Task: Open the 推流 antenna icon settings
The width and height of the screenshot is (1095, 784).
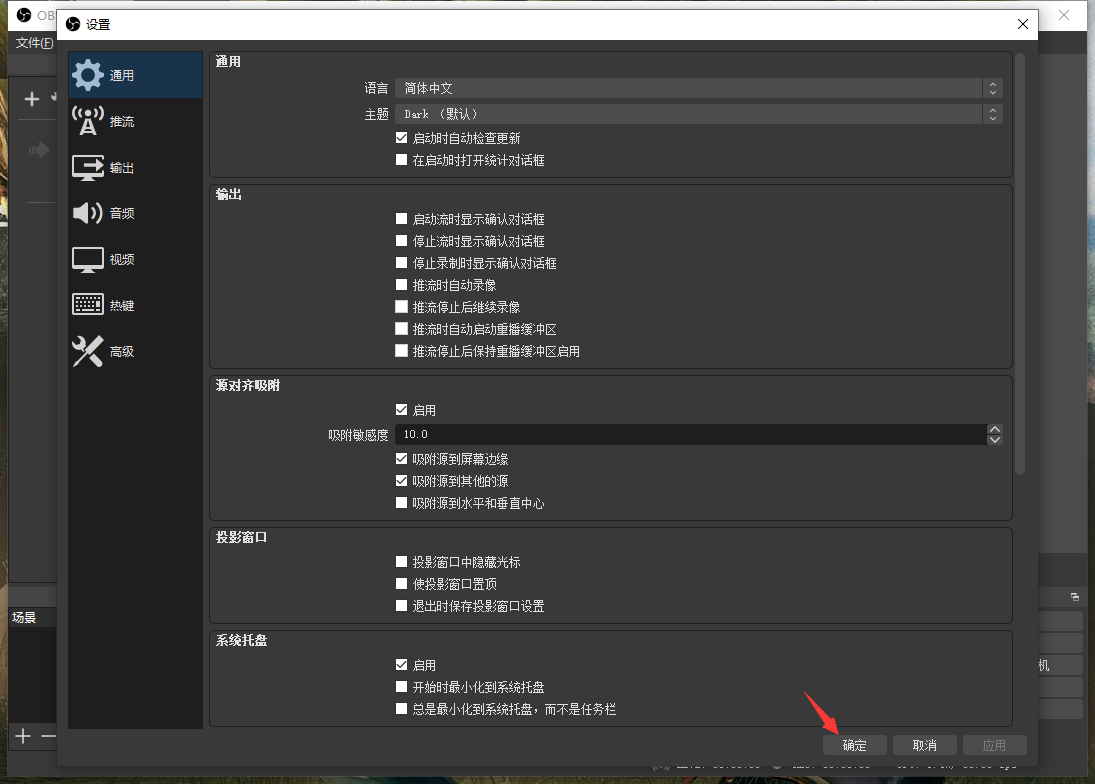Action: (x=88, y=122)
